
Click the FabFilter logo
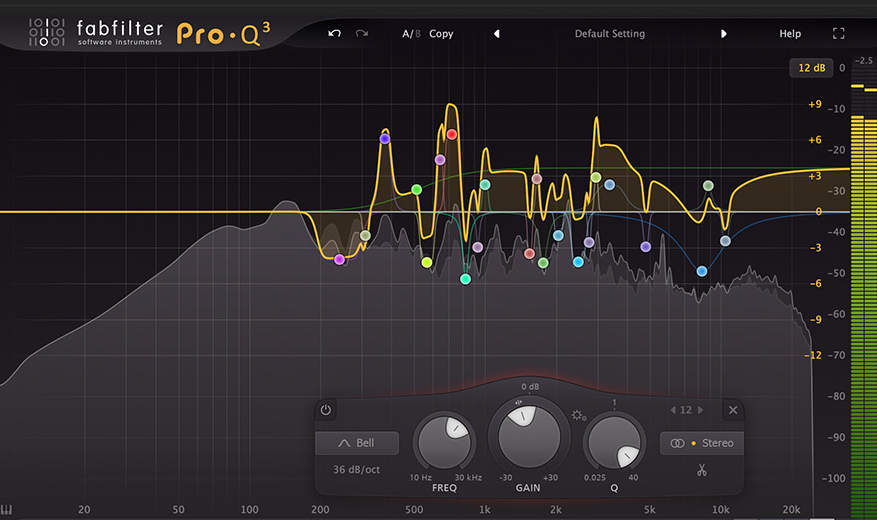[x=96, y=32]
